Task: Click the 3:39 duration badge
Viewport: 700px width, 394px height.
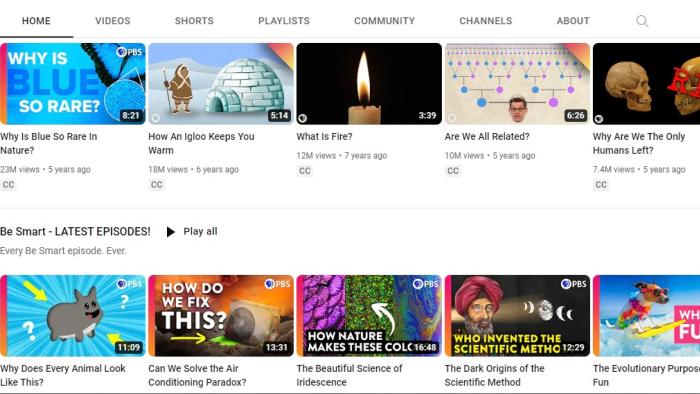Action: pos(427,116)
